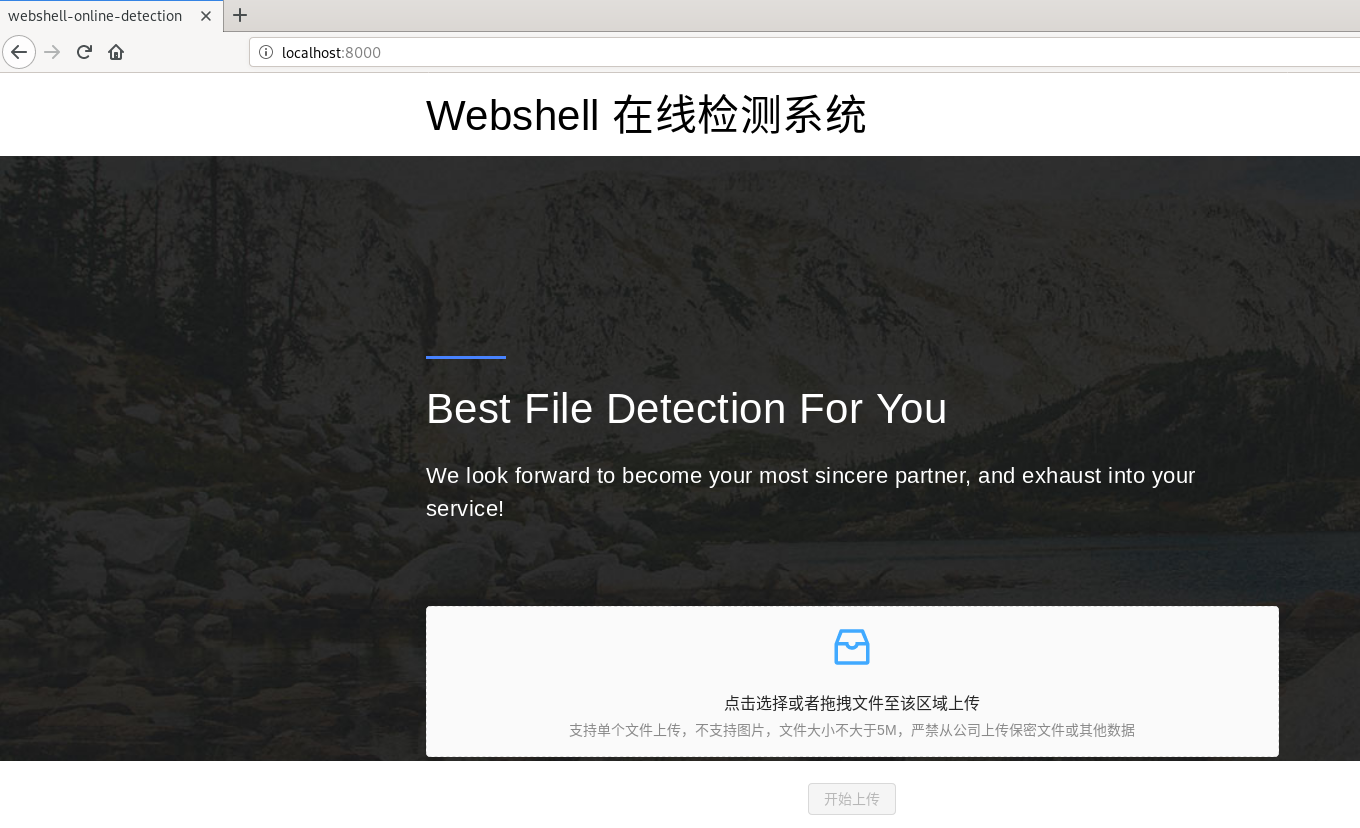Click the 开始上传 button
The width and height of the screenshot is (1360, 828).
click(852, 799)
